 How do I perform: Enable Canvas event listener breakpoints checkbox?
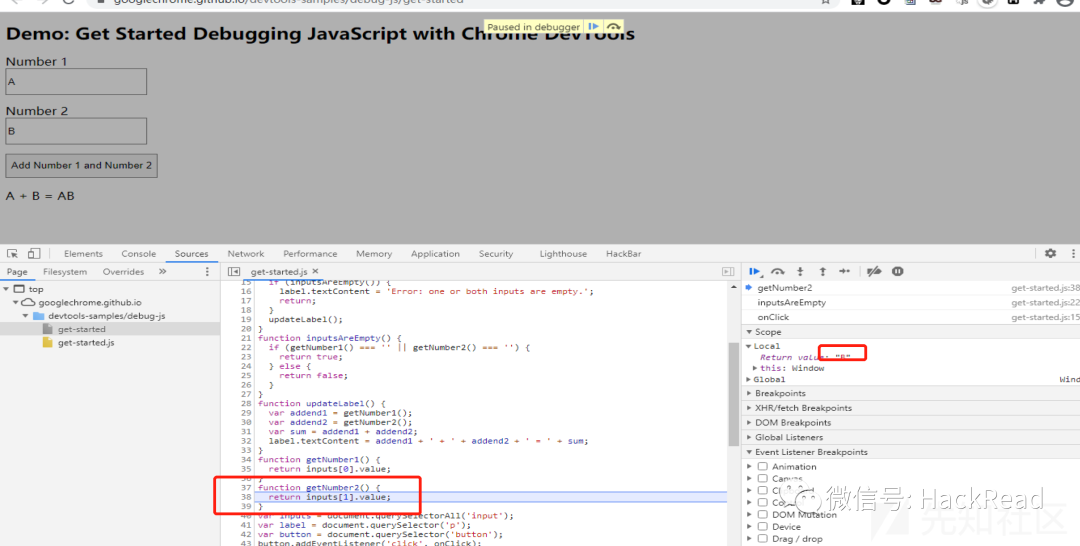[x=762, y=478]
